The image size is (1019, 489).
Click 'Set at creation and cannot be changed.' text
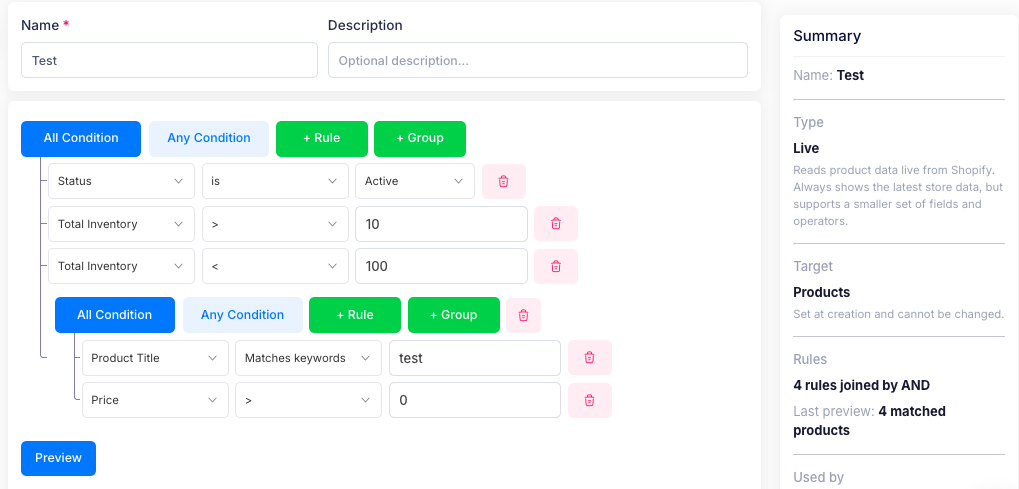[899, 314]
